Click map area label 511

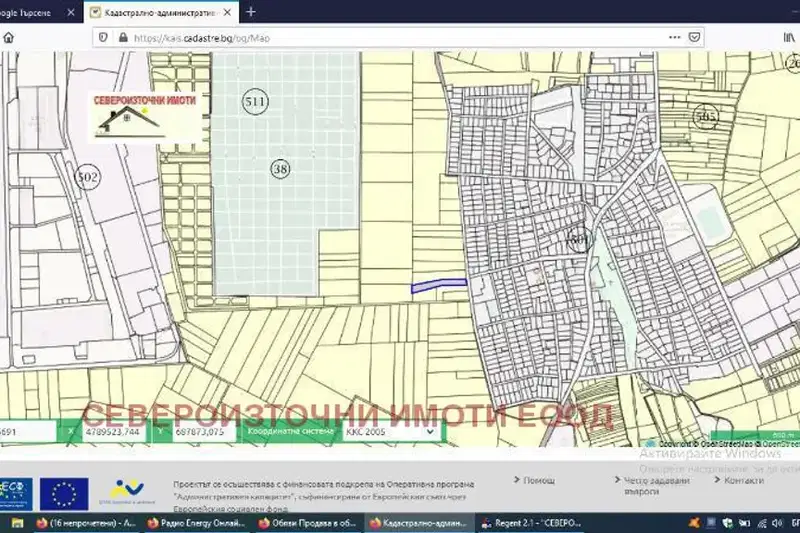tap(255, 101)
